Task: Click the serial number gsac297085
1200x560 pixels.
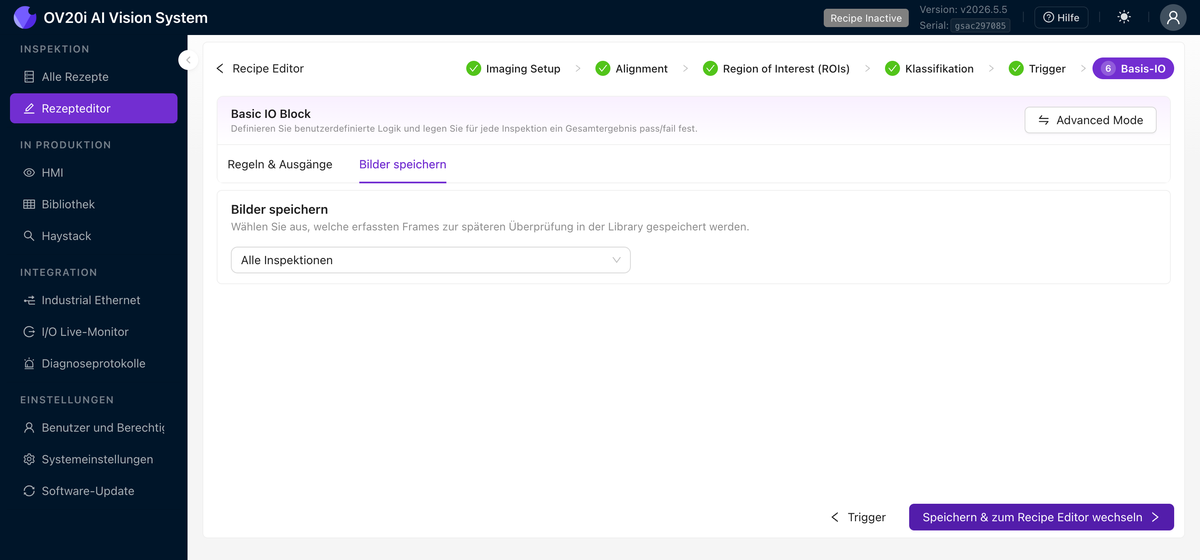Action: point(980,26)
